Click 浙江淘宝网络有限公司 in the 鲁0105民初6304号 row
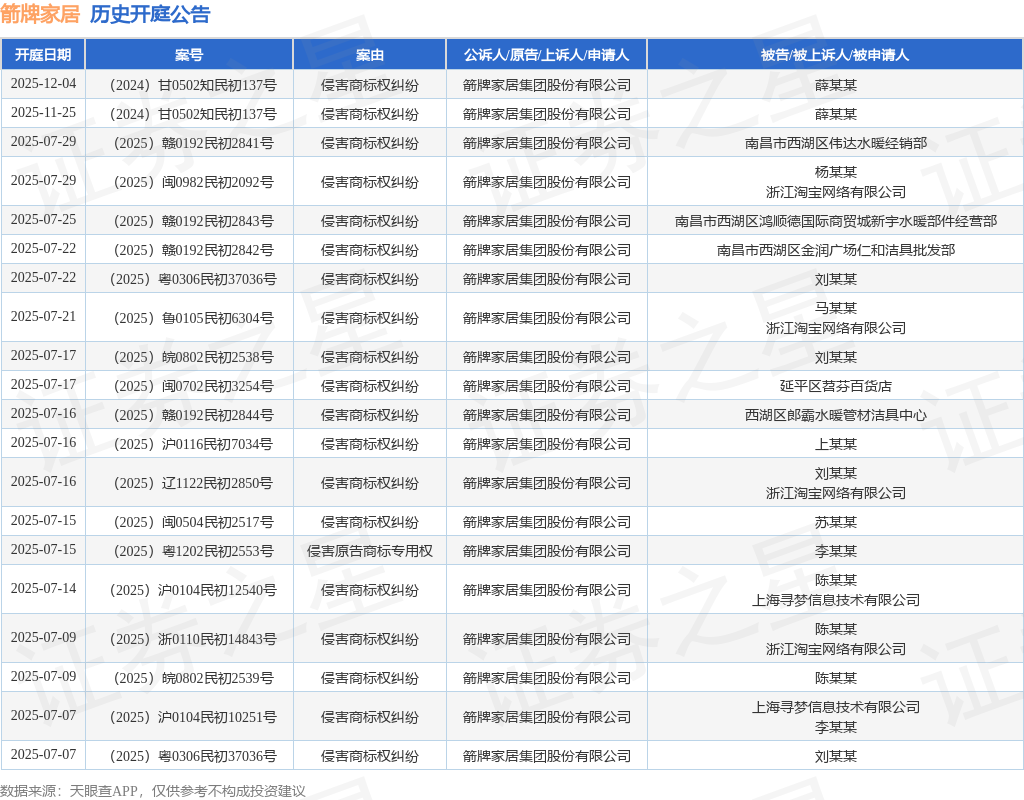Image resolution: width=1024 pixels, height=800 pixels. pos(835,328)
